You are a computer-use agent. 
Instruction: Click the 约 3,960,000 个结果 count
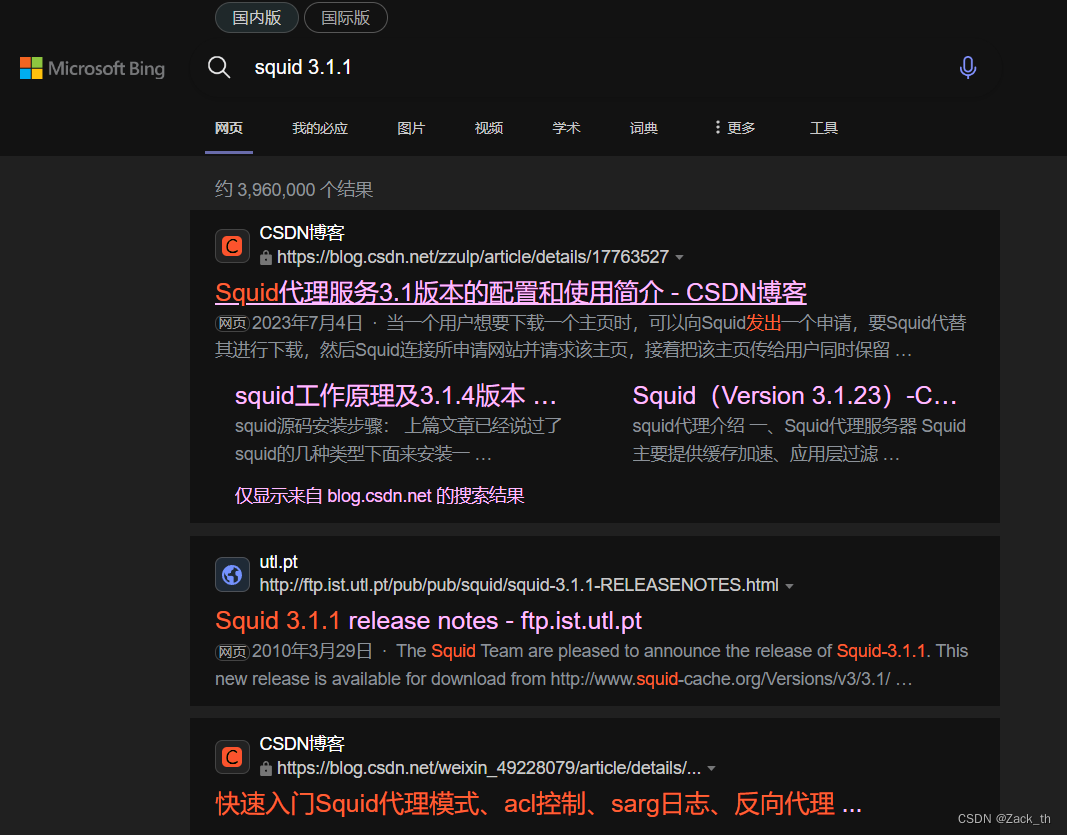tap(294, 189)
